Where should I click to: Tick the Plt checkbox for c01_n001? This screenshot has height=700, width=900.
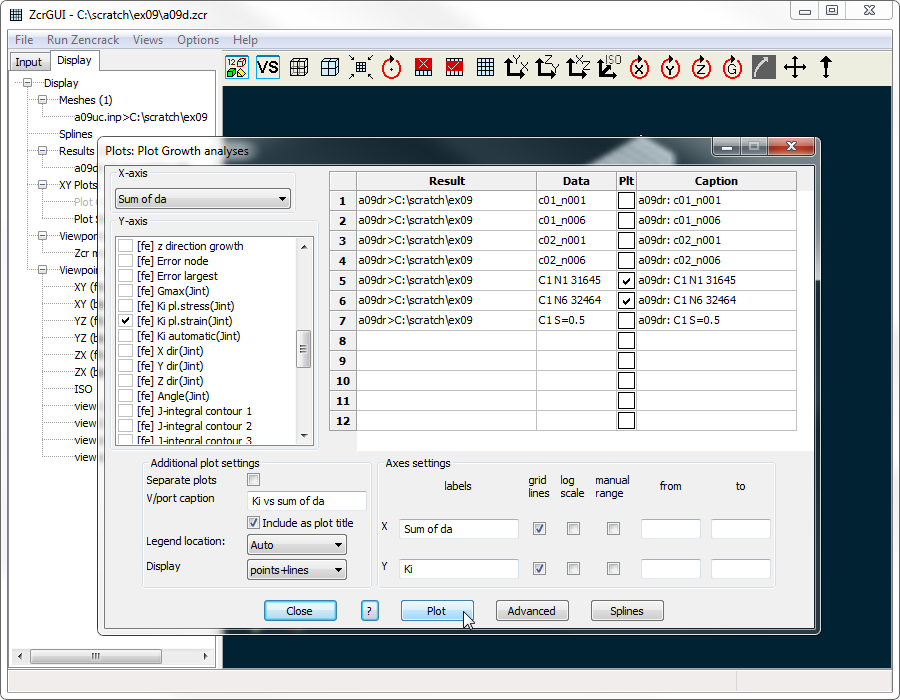tap(626, 200)
